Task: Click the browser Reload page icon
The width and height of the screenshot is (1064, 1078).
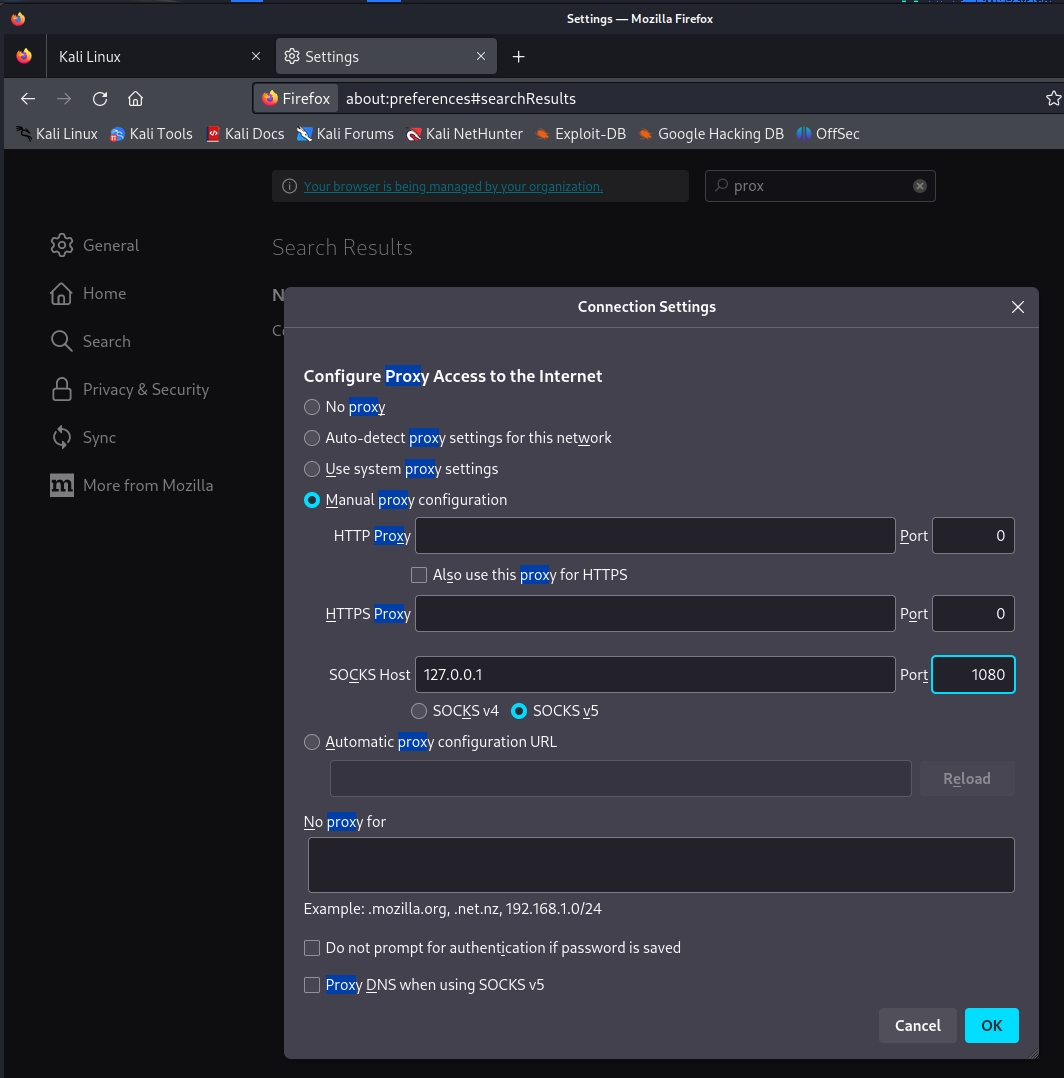Action: coord(100,98)
